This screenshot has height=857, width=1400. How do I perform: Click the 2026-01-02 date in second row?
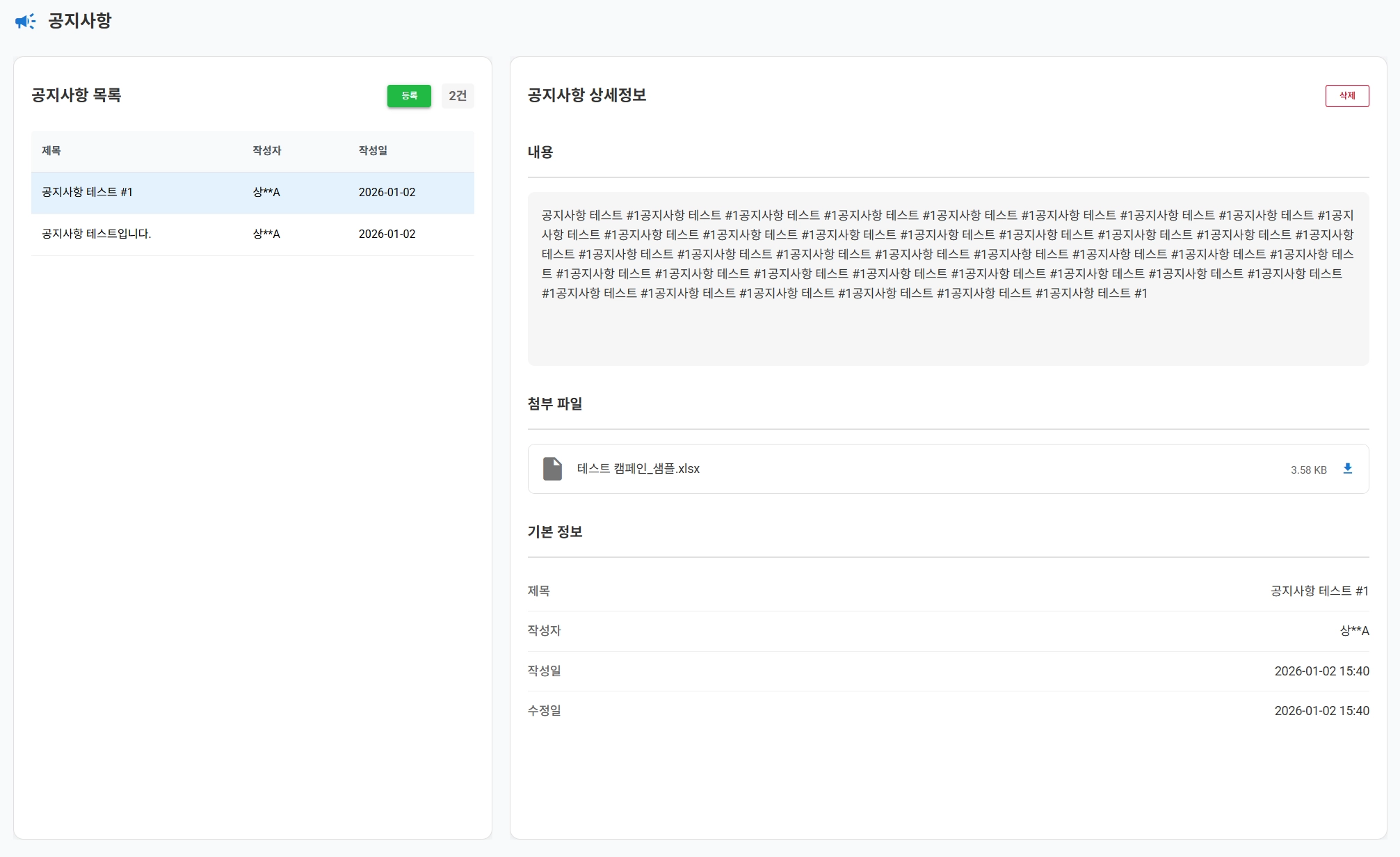click(387, 234)
